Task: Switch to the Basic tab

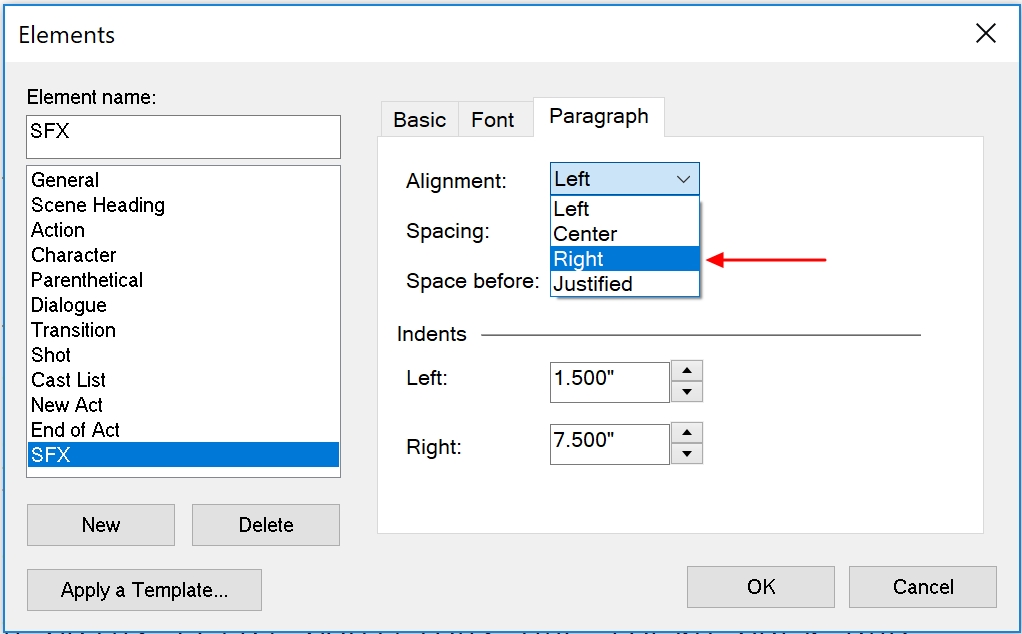Action: [x=419, y=119]
